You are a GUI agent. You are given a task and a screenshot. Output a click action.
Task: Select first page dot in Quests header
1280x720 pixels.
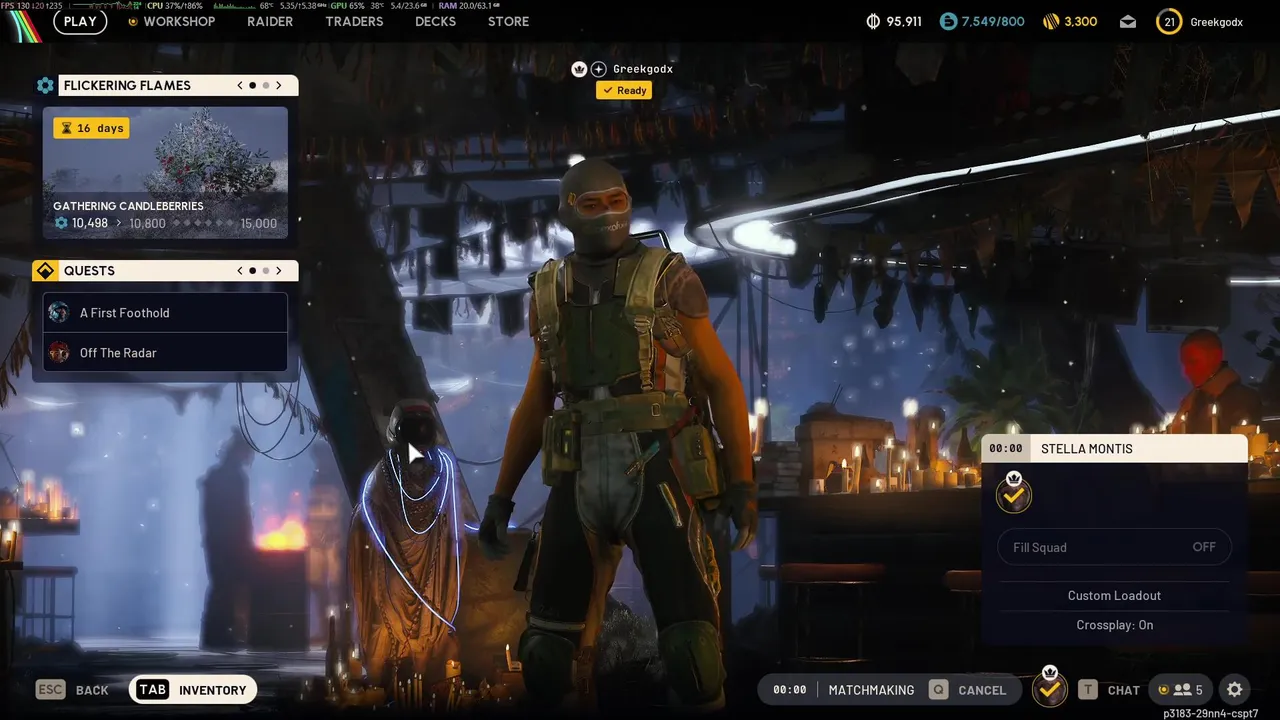tap(252, 271)
